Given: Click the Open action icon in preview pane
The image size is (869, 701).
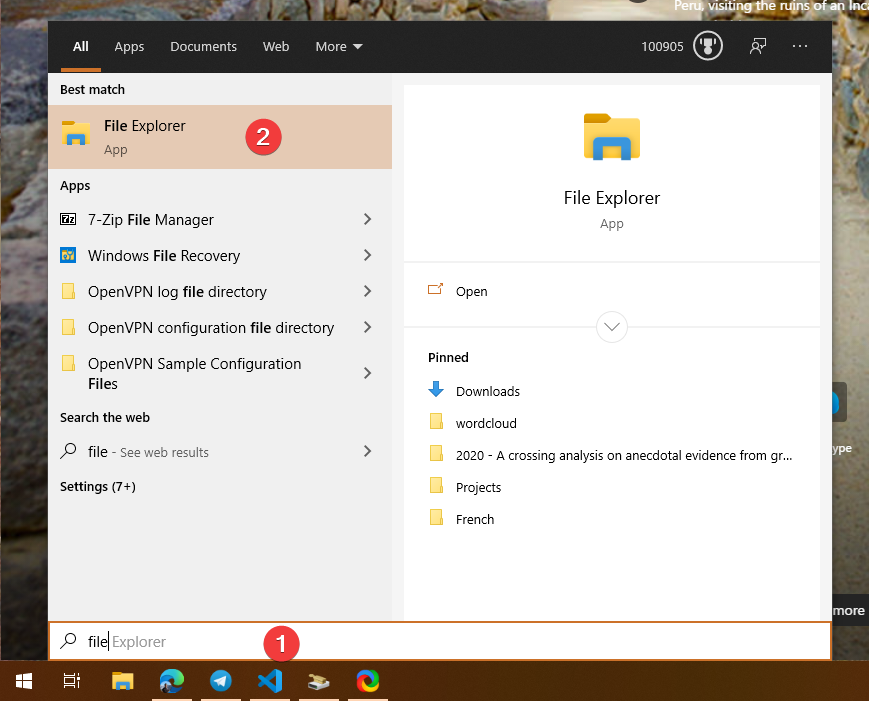Looking at the screenshot, I should click(436, 289).
